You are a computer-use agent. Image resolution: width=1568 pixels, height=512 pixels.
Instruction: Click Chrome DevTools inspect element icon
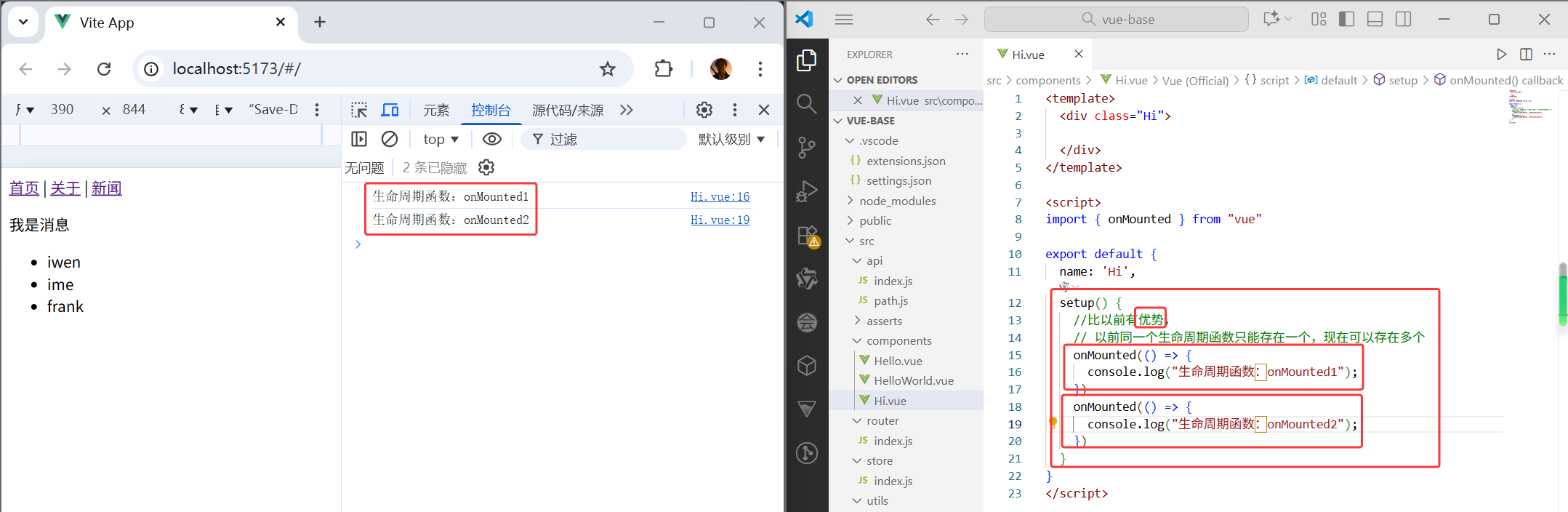pyautogui.click(x=359, y=110)
